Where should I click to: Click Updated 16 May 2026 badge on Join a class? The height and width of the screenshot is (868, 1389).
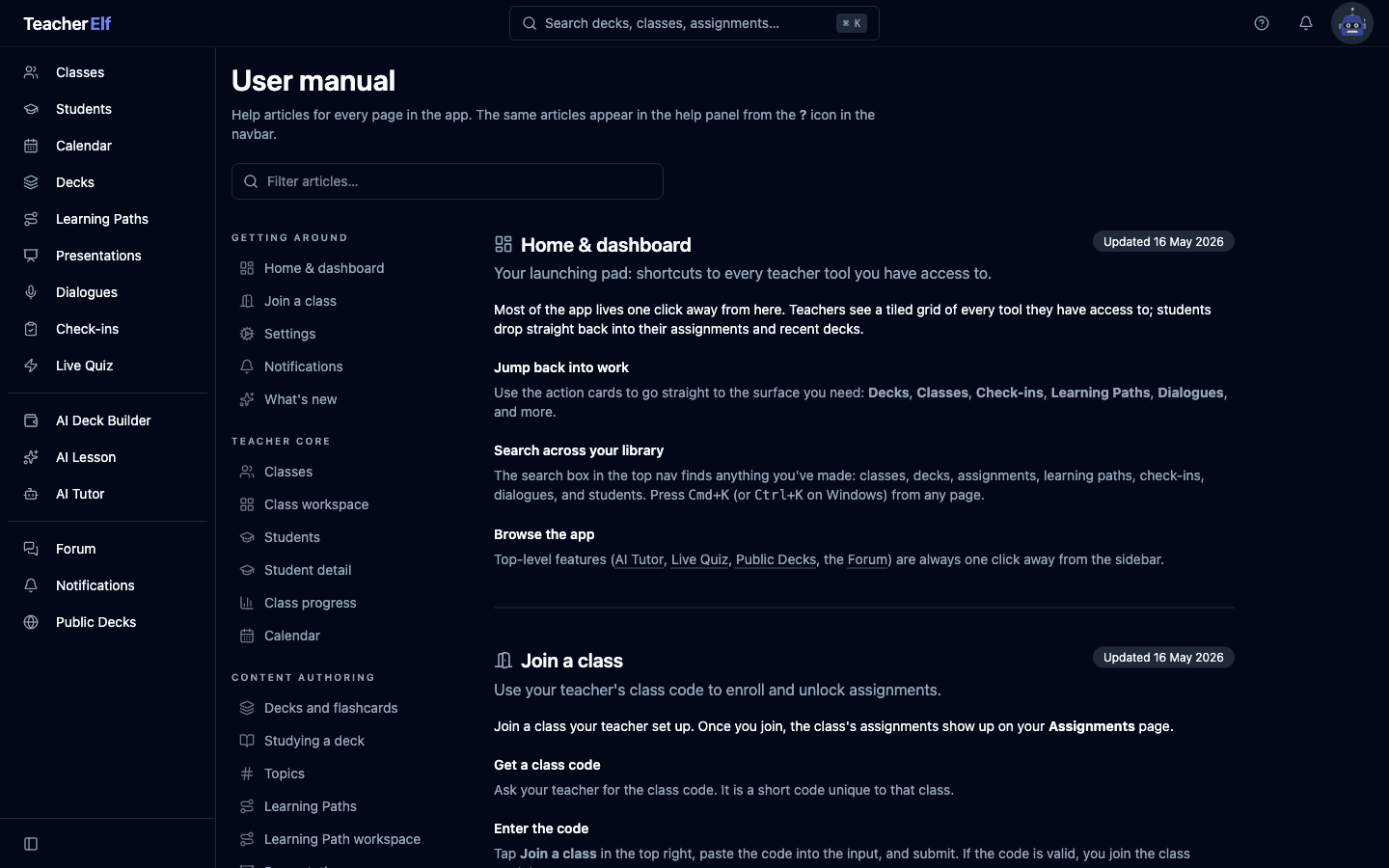tap(1163, 658)
